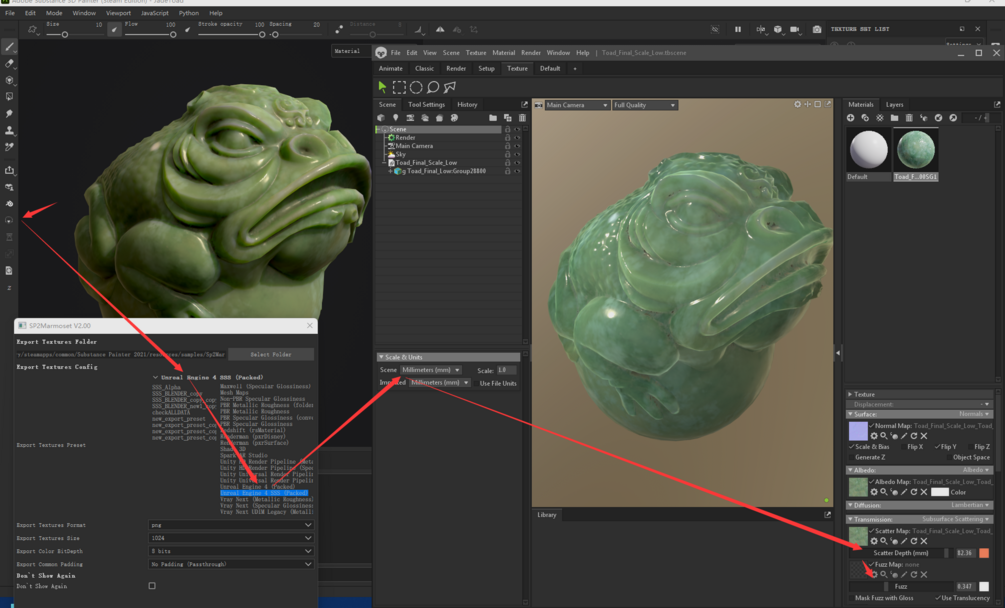Enable the Object Space checkbox
Viewport: 1005px width, 608px height.
[949, 457]
